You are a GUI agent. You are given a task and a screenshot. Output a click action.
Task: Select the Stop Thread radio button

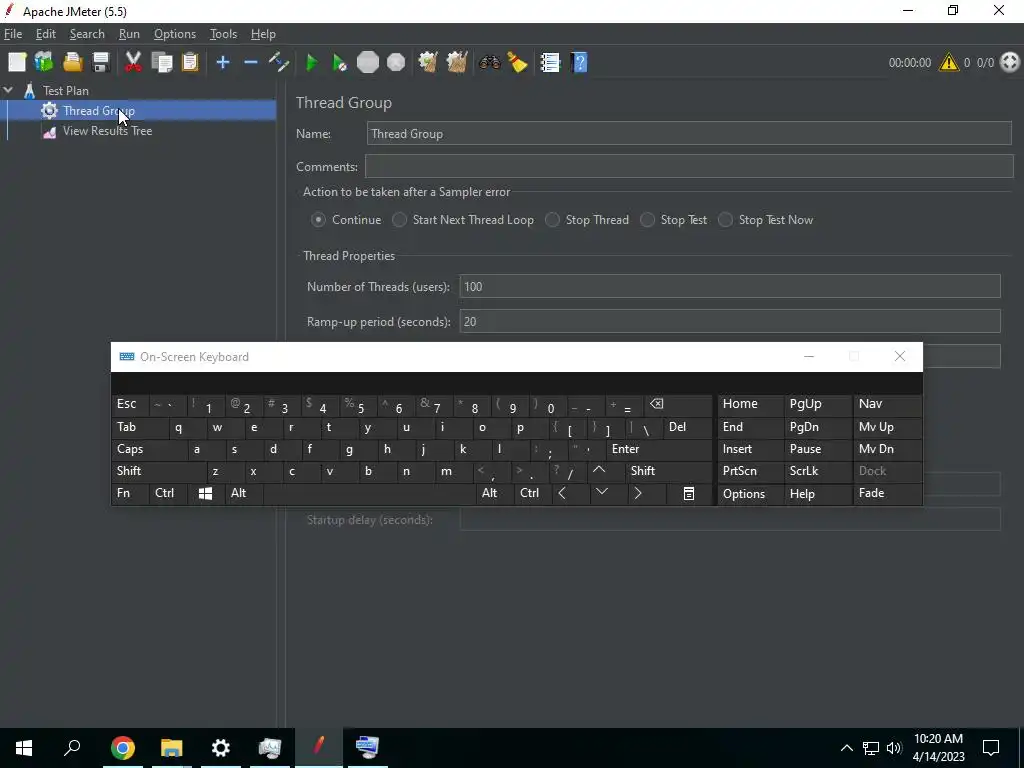click(552, 220)
